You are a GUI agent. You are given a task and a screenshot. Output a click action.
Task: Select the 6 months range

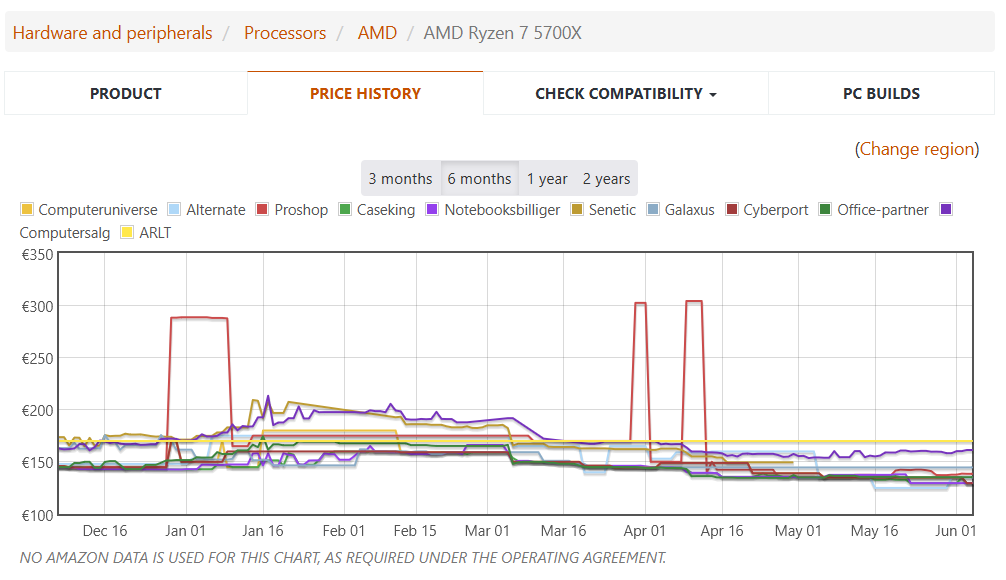[479, 178]
